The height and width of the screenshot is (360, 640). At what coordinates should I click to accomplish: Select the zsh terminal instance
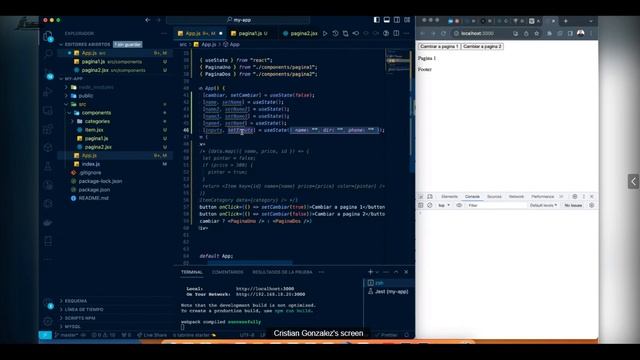[x=388, y=283]
